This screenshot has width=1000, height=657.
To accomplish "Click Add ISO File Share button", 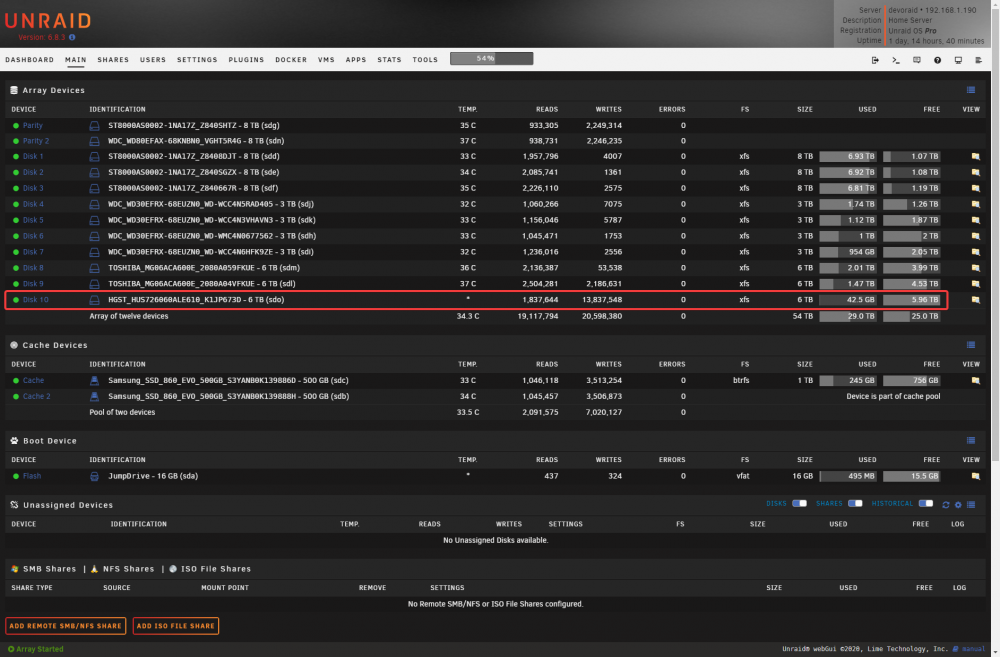I will coord(175,626).
